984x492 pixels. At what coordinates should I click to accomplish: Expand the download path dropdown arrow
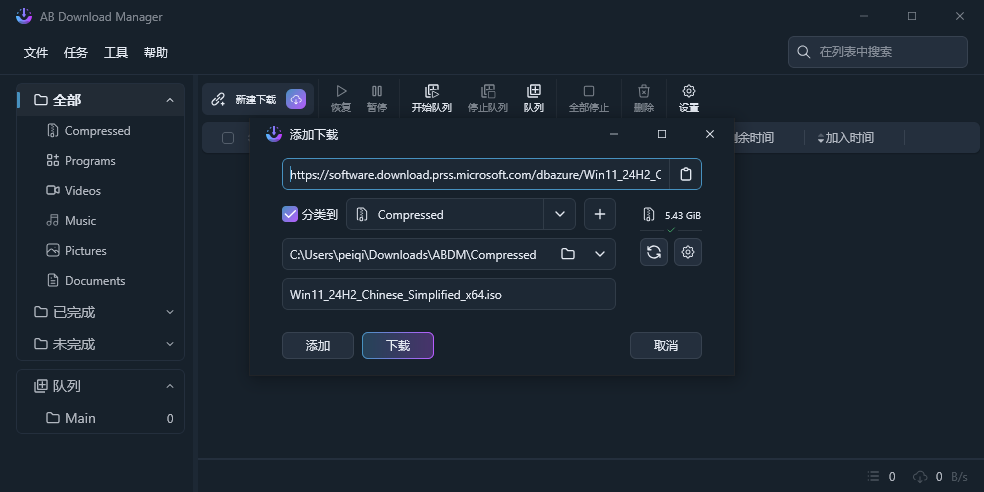(x=600, y=254)
